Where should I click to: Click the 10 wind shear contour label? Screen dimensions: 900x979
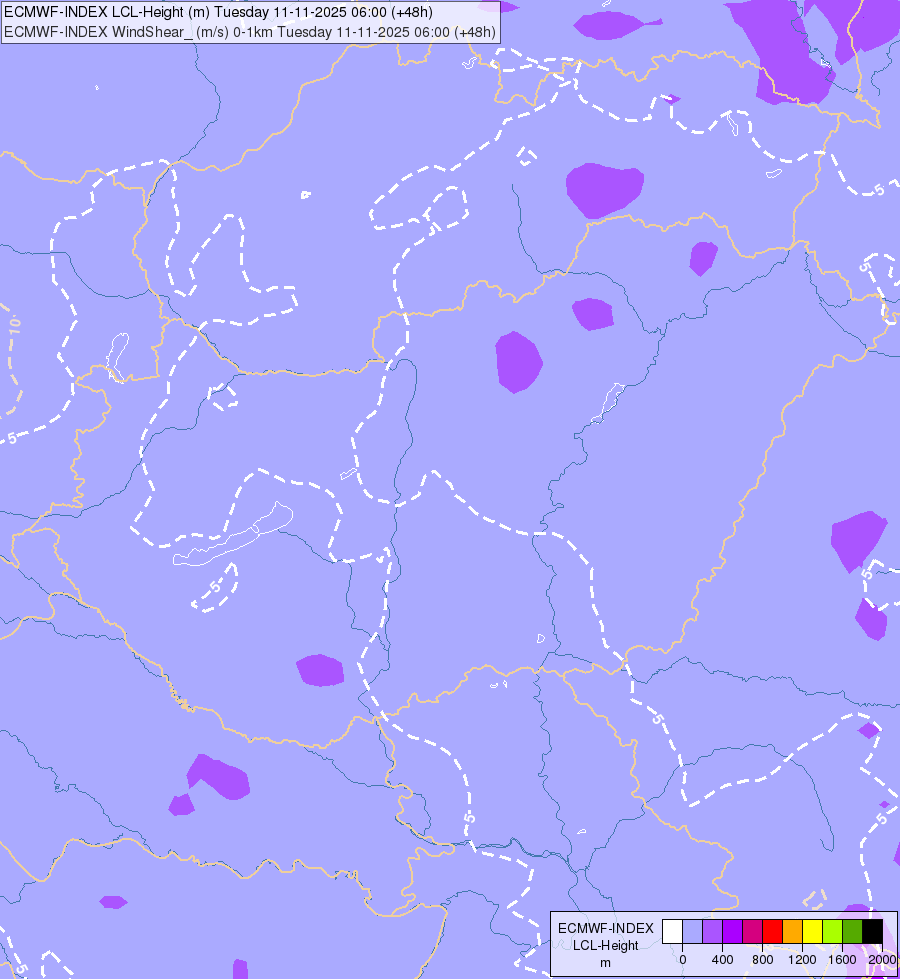click(14, 325)
